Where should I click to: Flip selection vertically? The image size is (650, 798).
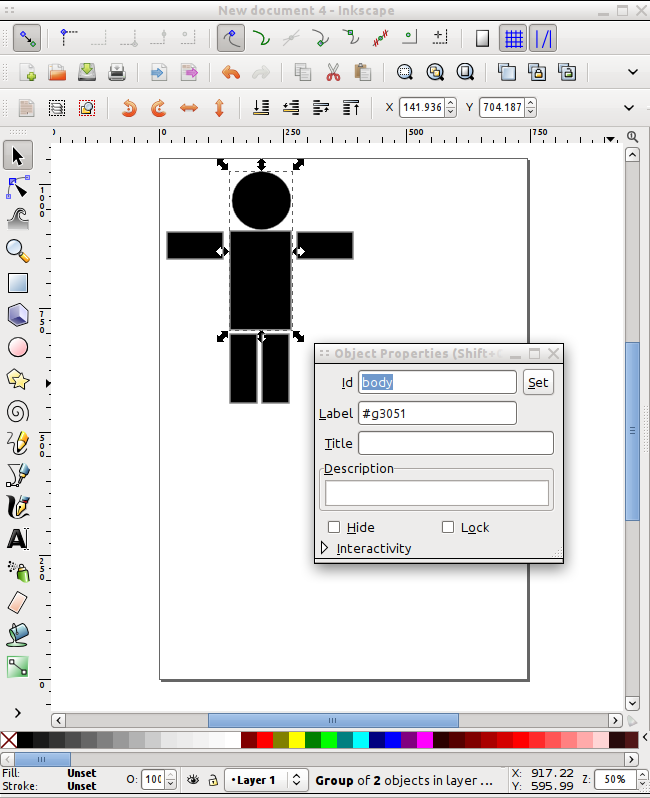pyautogui.click(x=219, y=108)
